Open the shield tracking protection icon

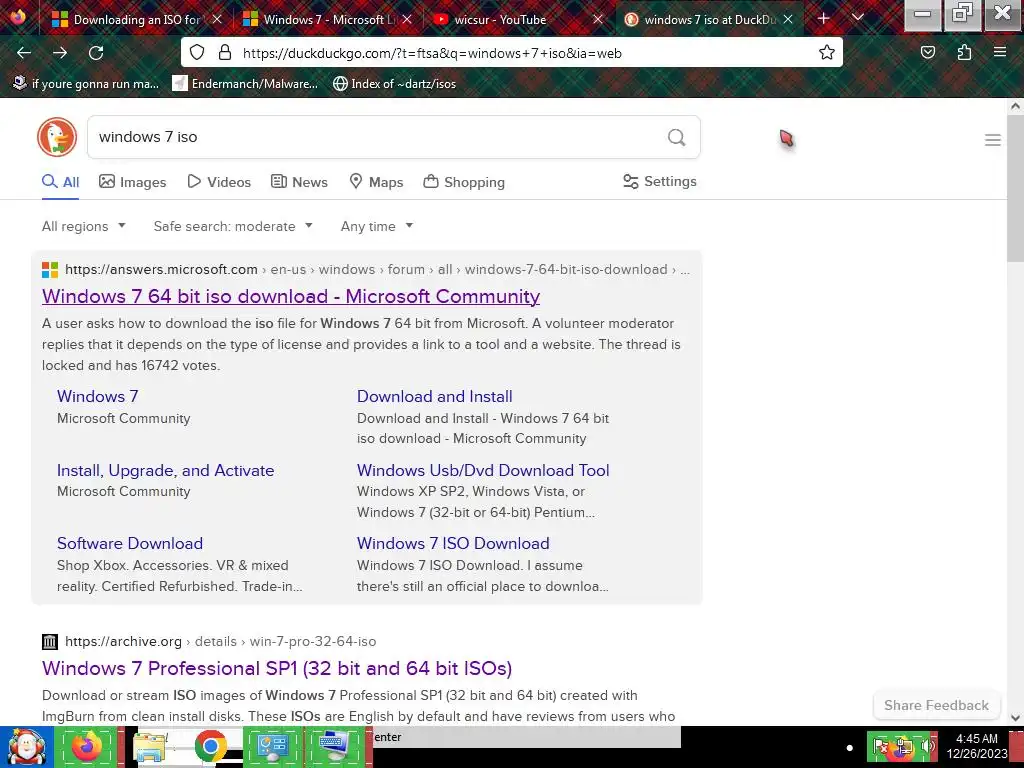(197, 53)
